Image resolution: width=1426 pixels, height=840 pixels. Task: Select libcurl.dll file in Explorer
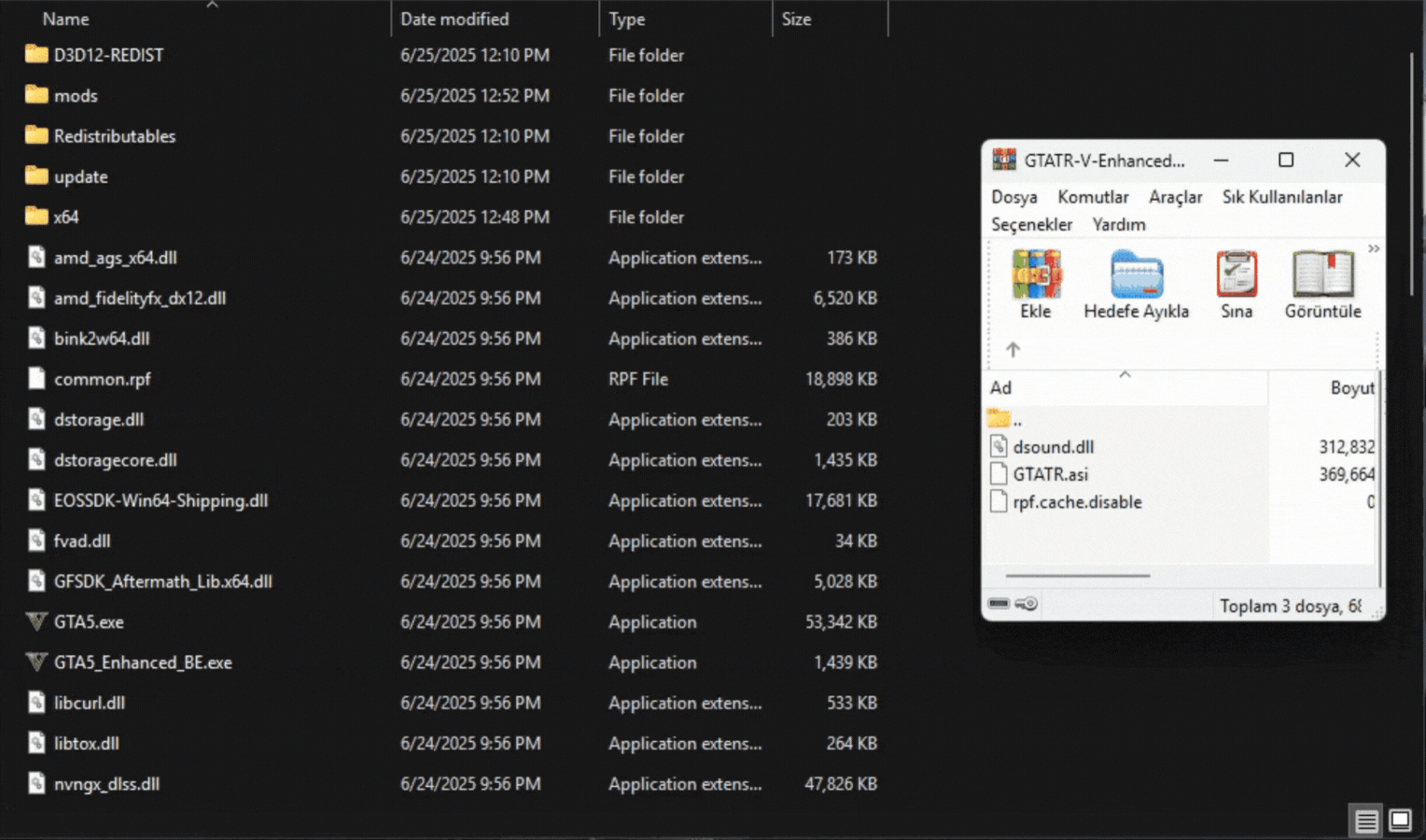89,703
